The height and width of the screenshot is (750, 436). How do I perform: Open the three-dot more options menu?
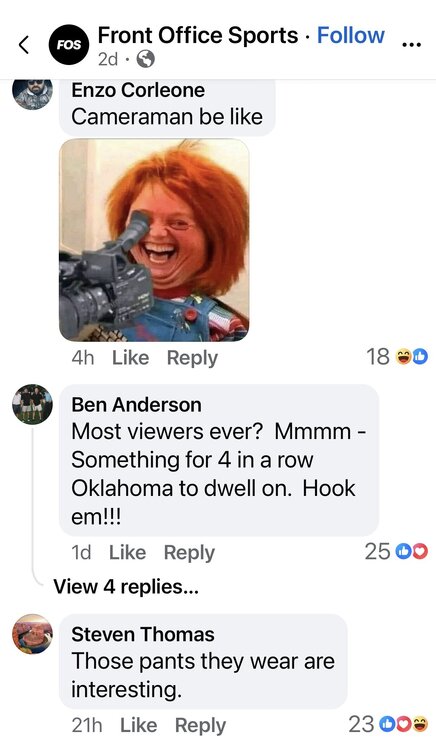(411, 44)
